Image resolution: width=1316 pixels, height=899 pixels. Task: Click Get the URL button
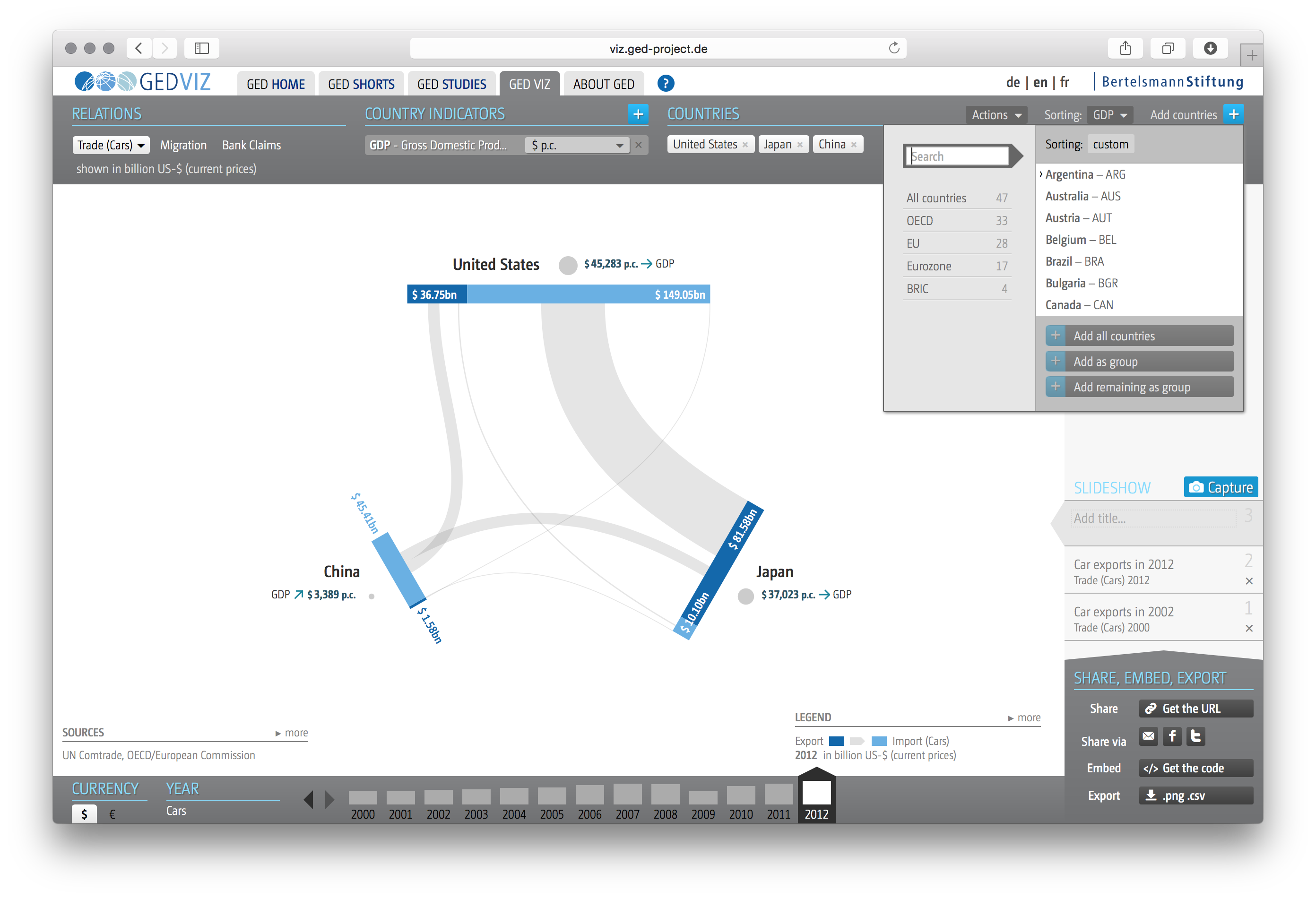click(1195, 709)
